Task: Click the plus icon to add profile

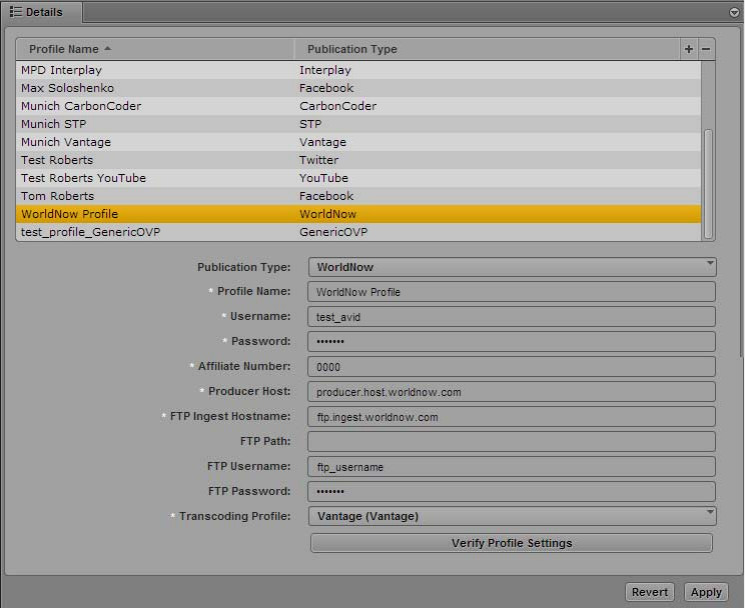Action: (688, 49)
